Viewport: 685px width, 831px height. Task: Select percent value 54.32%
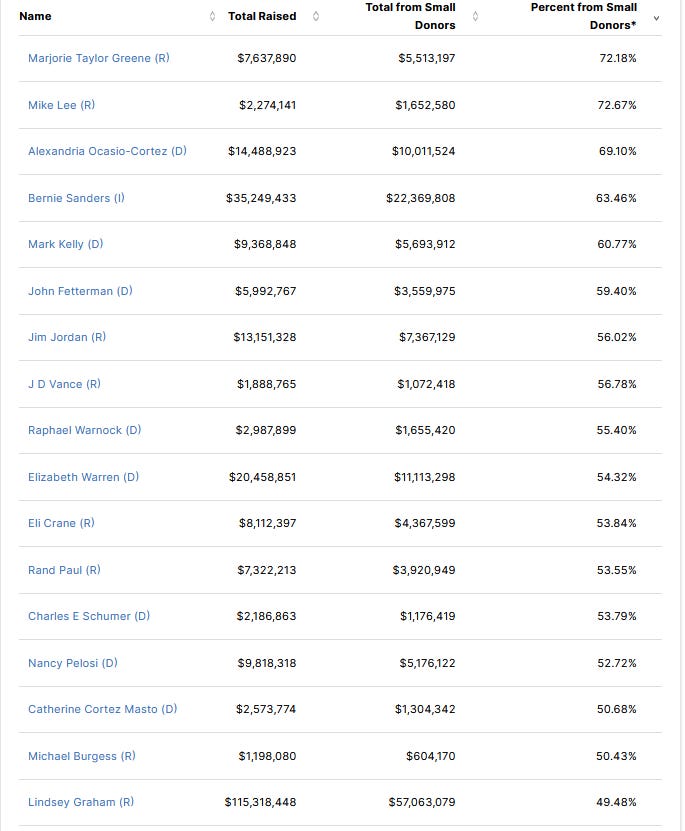pyautogui.click(x=617, y=477)
